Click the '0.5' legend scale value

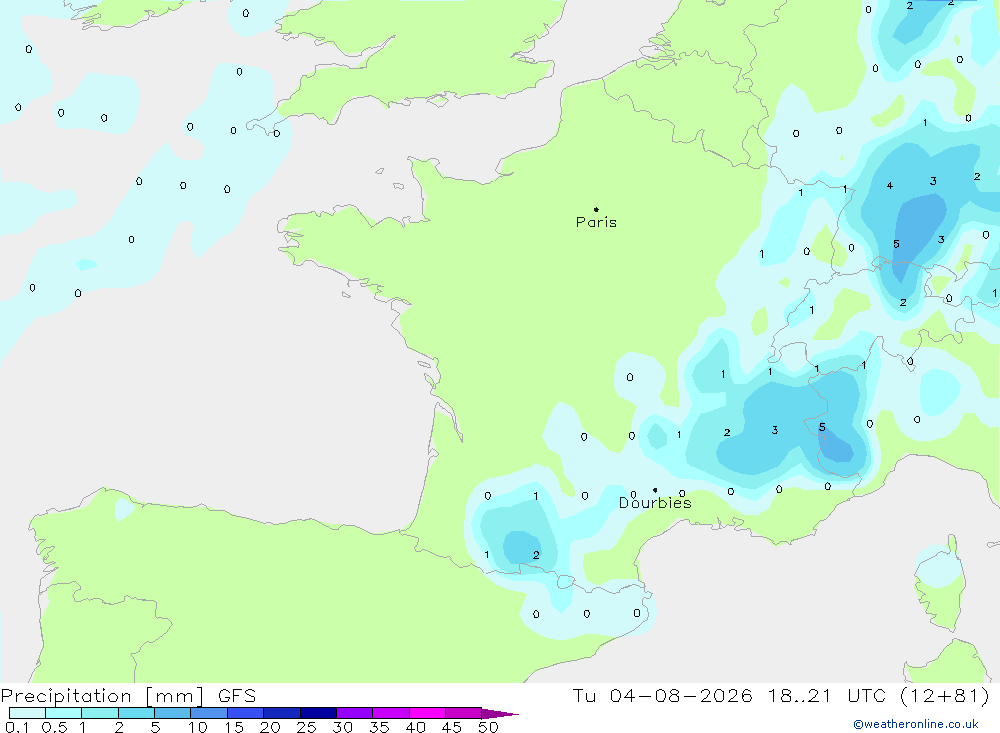tap(55, 727)
